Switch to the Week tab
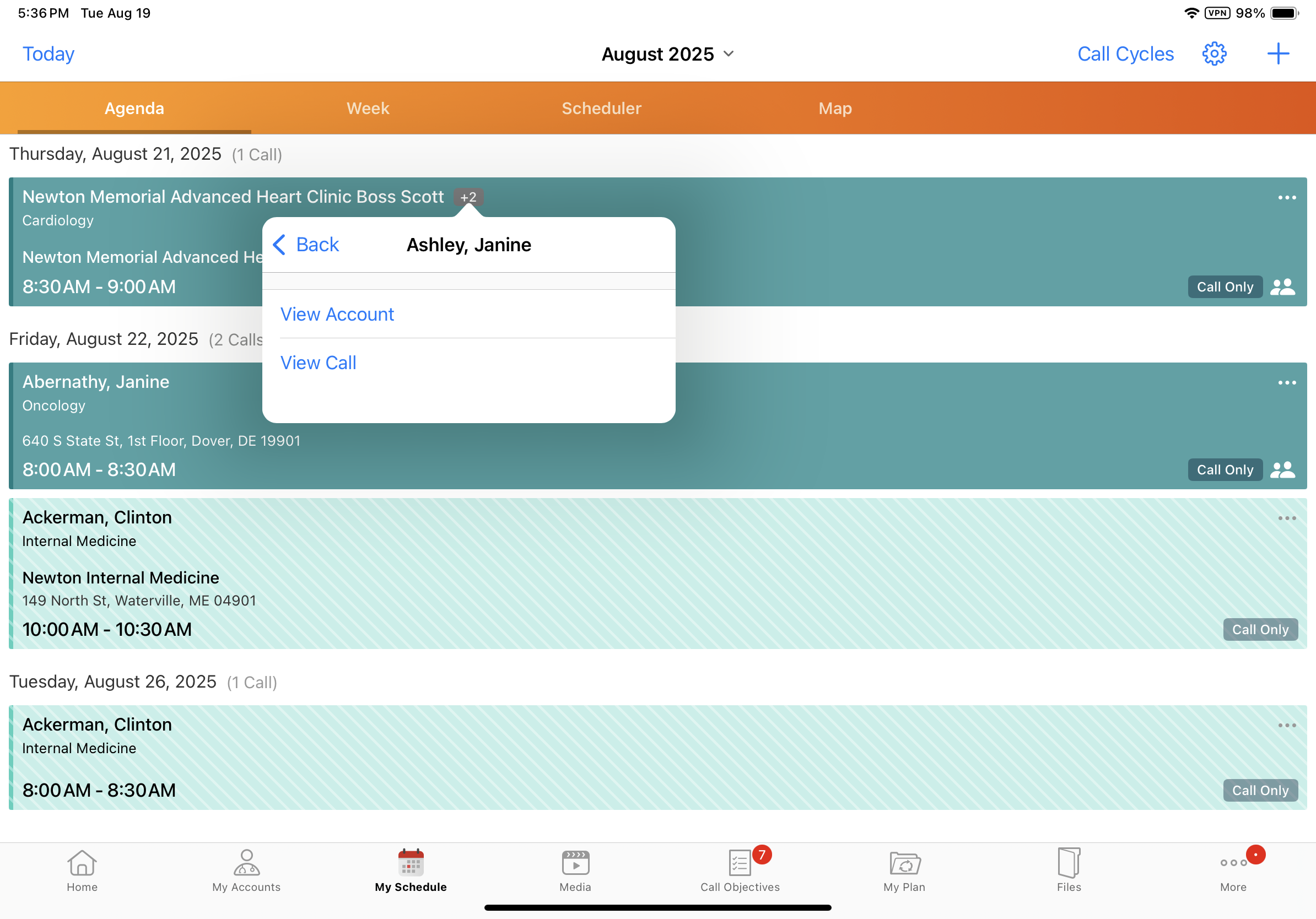The image size is (1316, 919). click(x=368, y=109)
